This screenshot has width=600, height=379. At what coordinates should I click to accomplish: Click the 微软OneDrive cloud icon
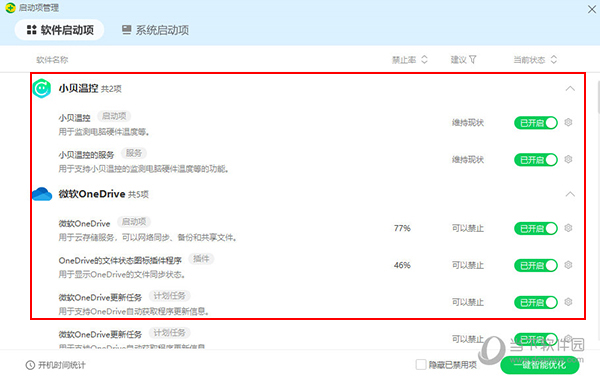click(42, 194)
